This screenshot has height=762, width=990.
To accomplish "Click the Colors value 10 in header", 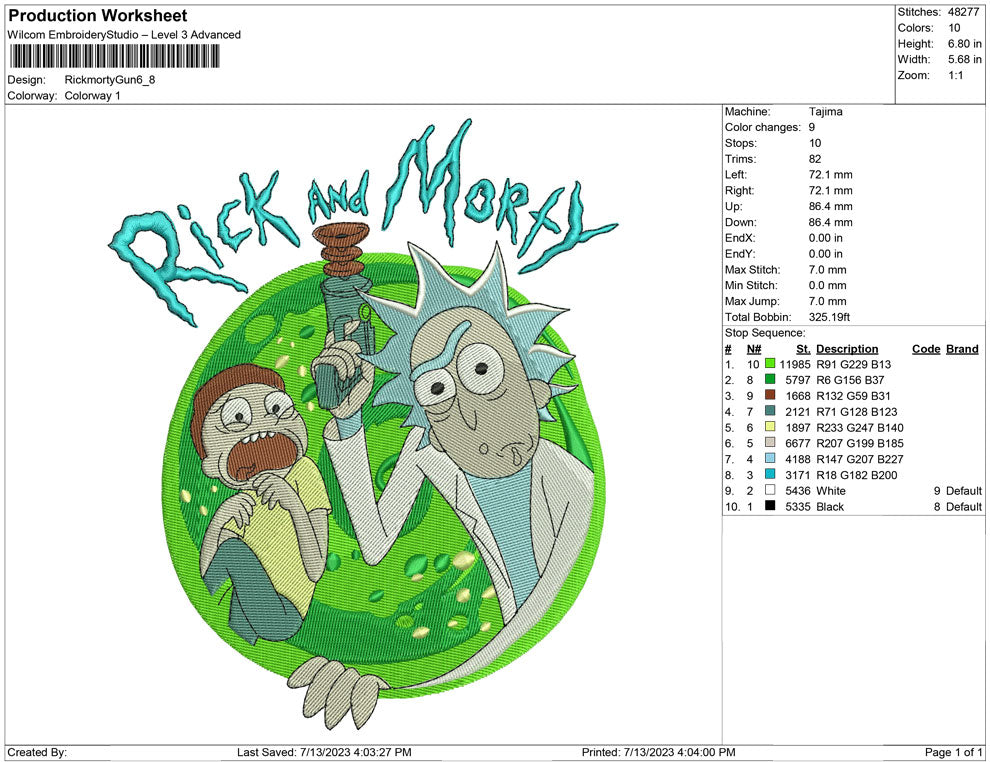I will 954,28.
